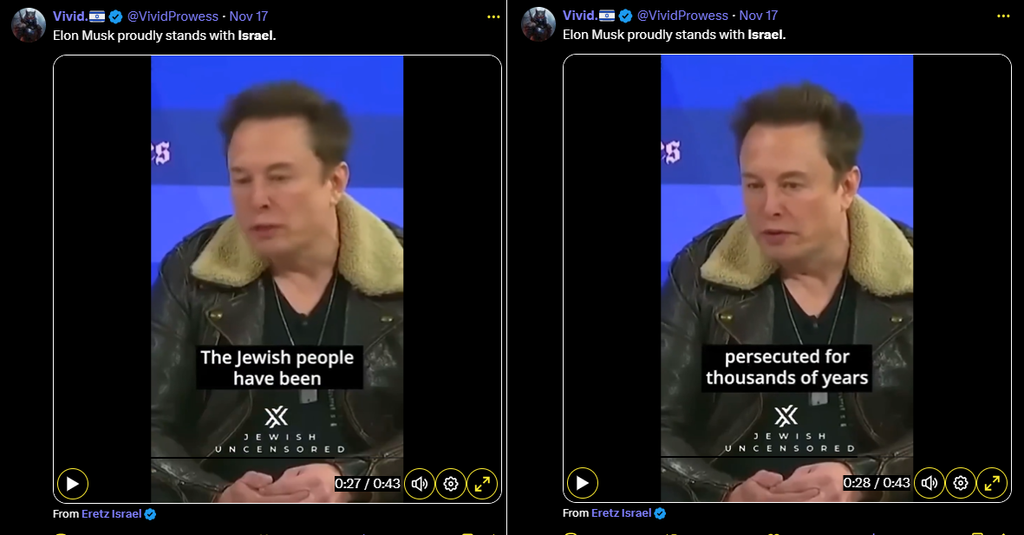Click Nov 17 timestamp on left tweet
The width and height of the screenshot is (1024, 535).
tap(248, 16)
